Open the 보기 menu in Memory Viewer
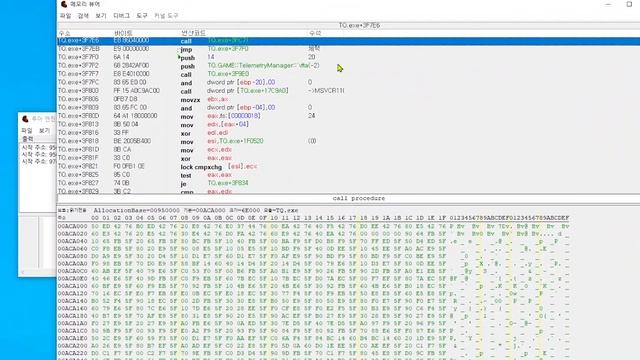Viewport: 640px width, 360px height. [101, 16]
